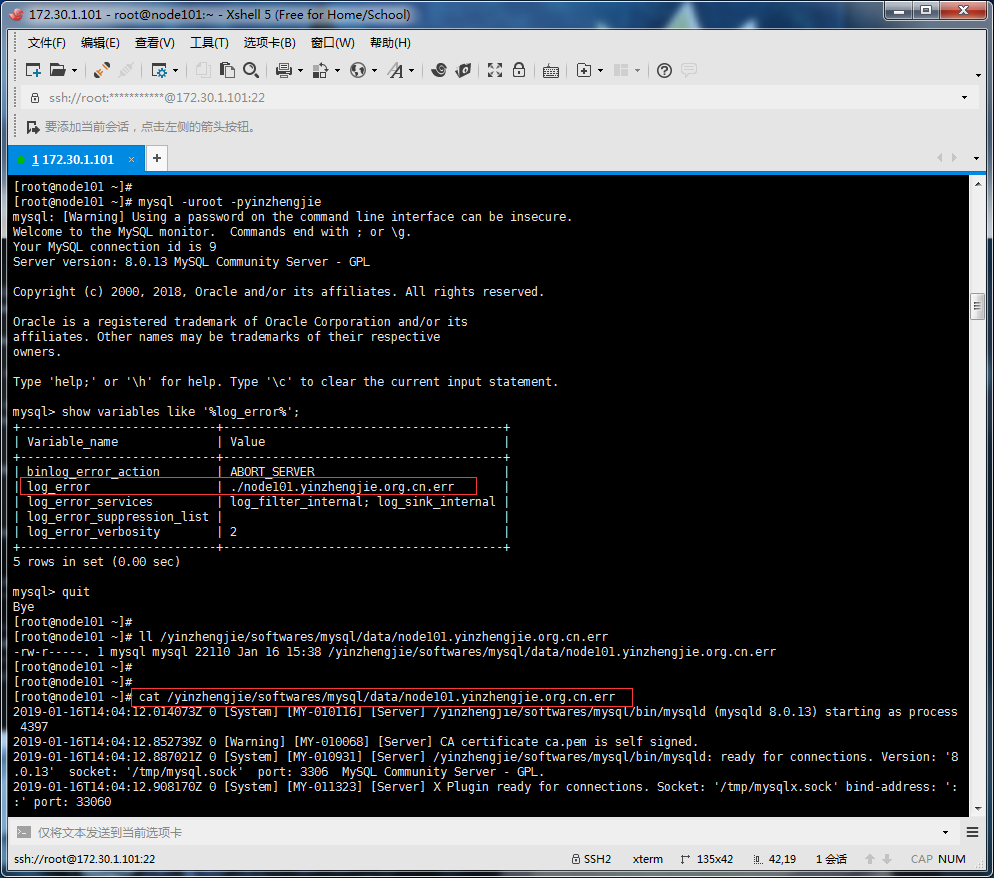994x878 pixels.
Task: Print terminal with the printer icon
Action: pyautogui.click(x=283, y=70)
